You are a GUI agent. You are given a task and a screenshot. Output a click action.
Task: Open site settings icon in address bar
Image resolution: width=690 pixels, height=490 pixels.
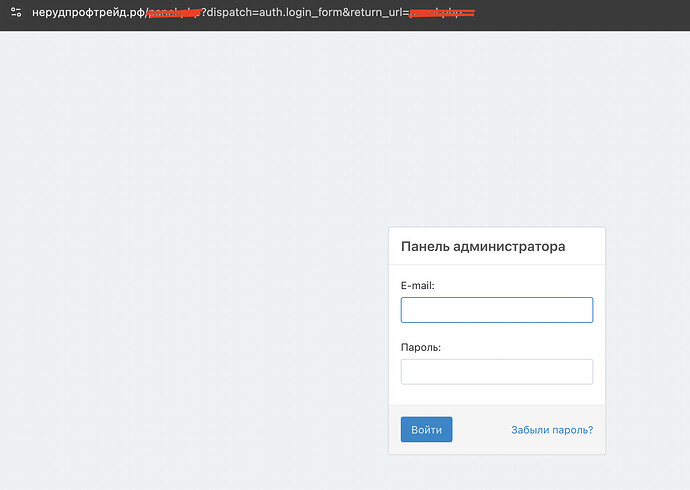pos(16,12)
